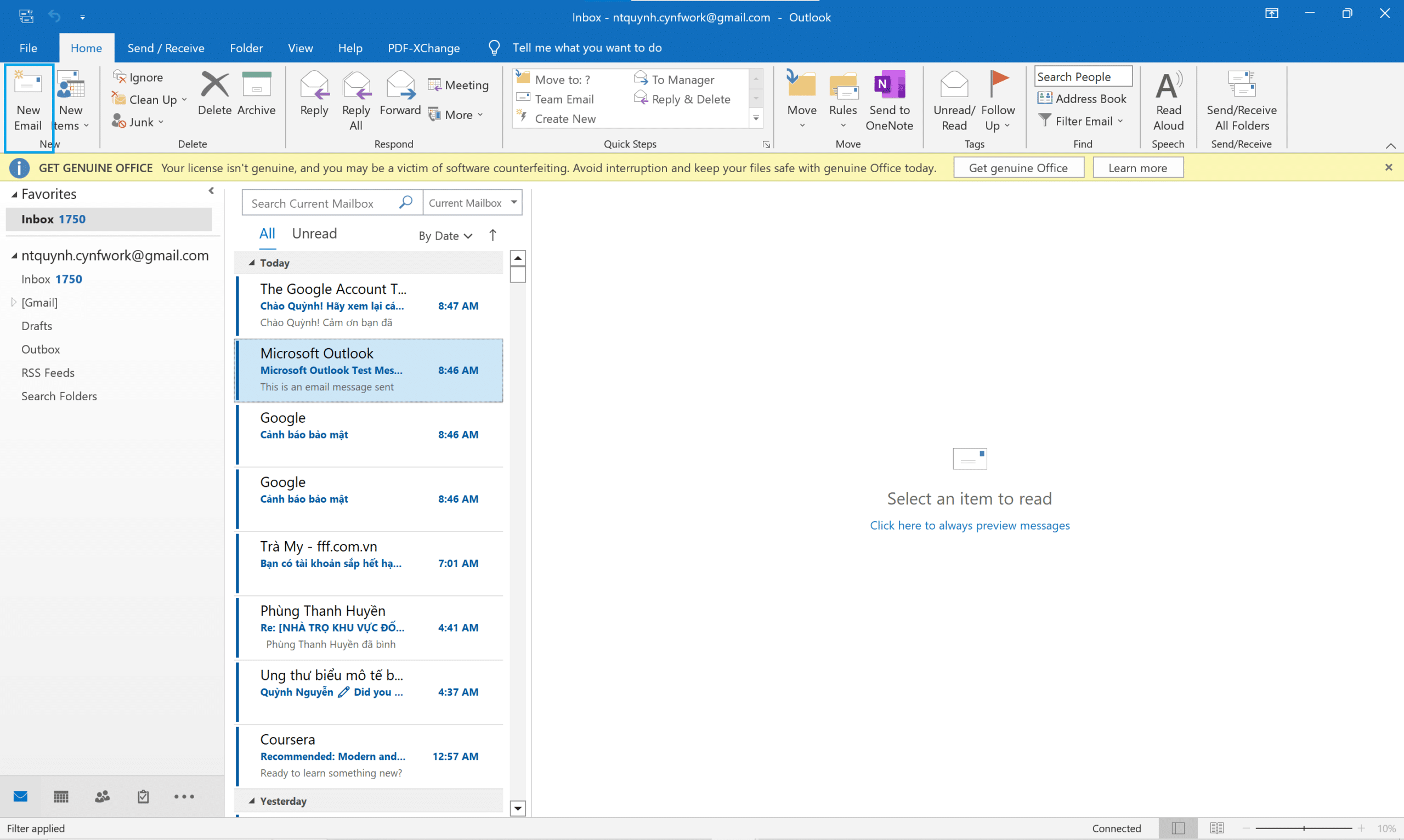1404x840 pixels.
Task: Select the Move to: ? quick step
Action: 554,80
